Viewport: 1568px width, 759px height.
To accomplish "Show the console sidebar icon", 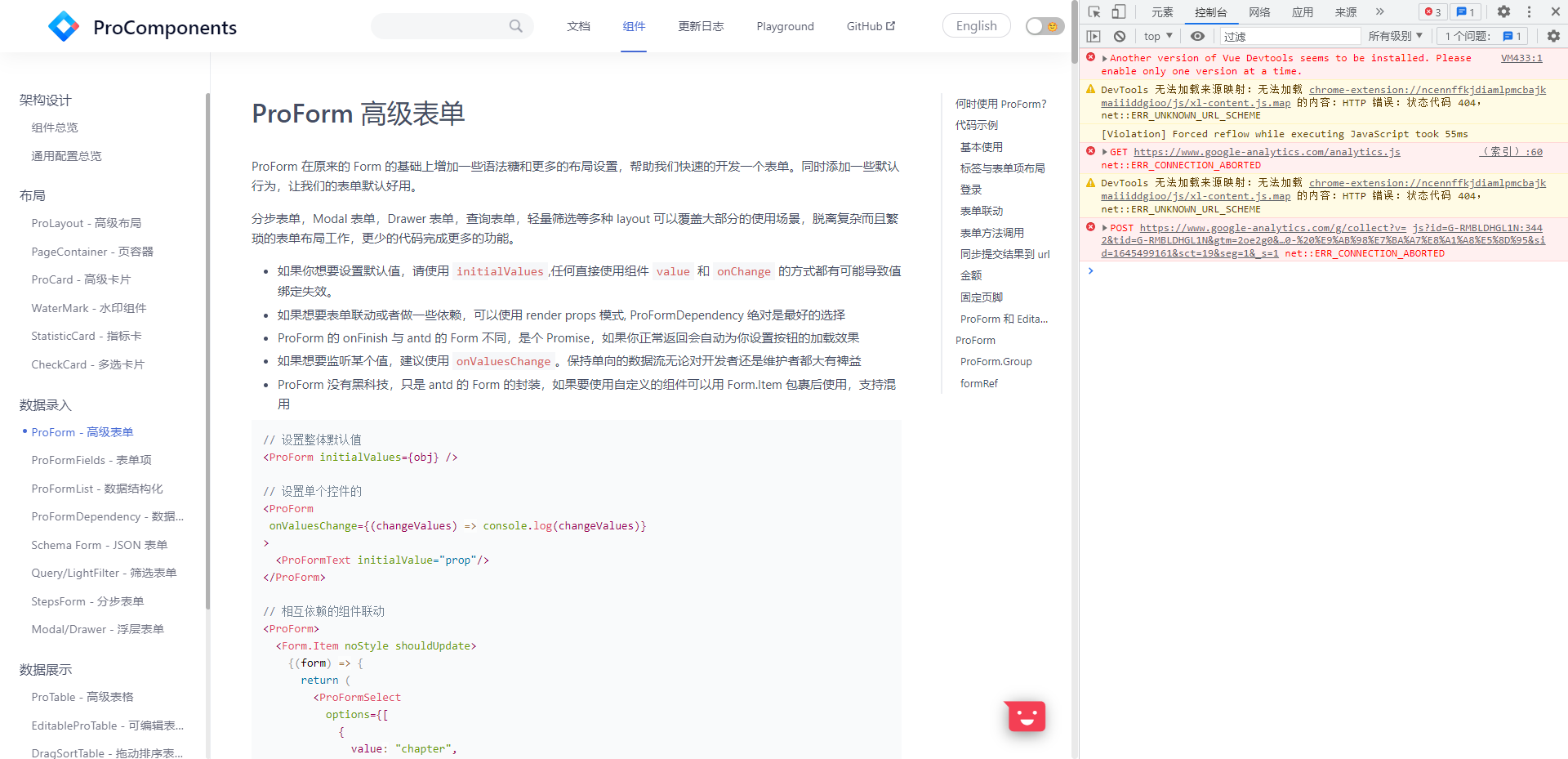I will point(1094,36).
